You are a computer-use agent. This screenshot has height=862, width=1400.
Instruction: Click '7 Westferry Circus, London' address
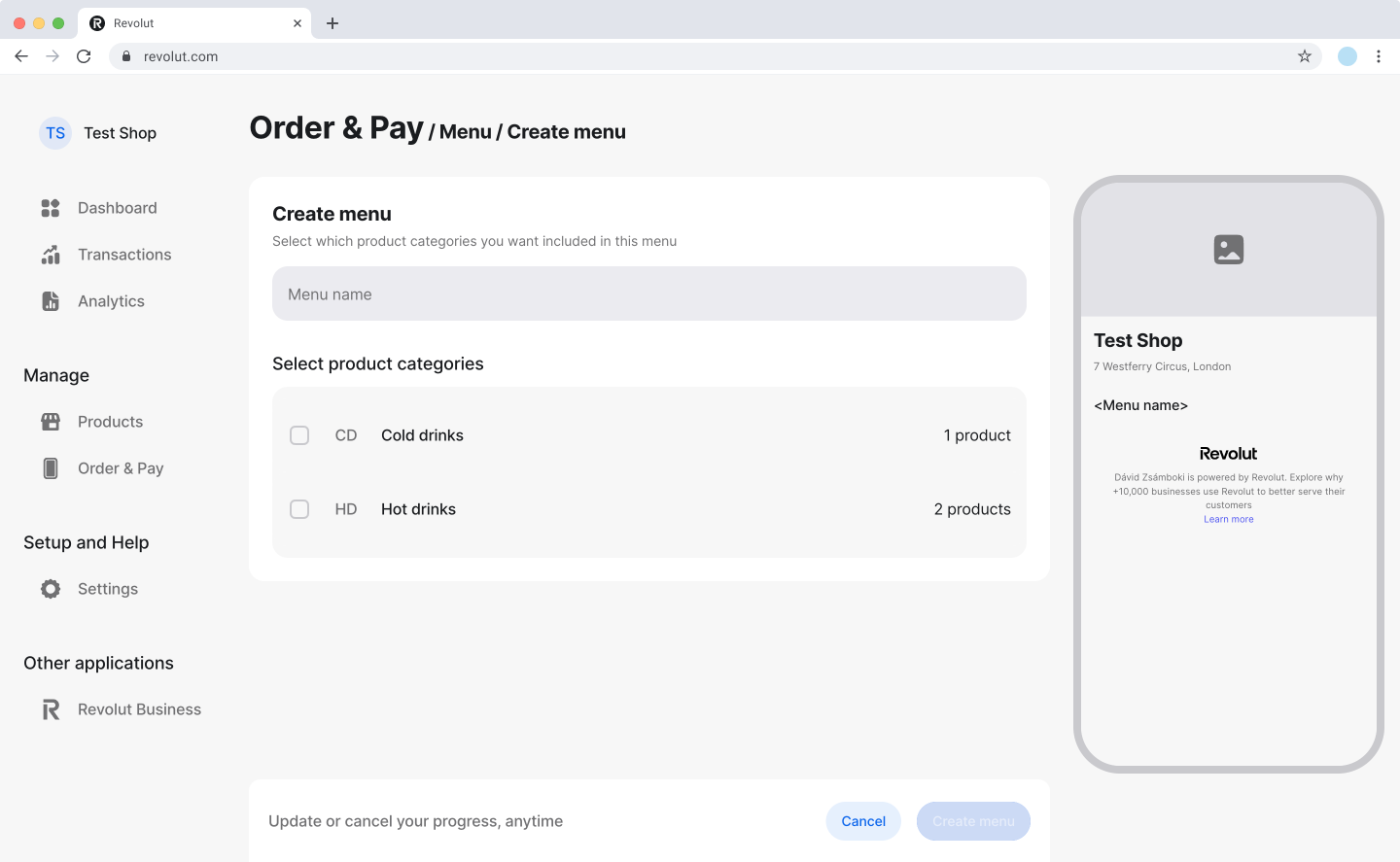[x=1162, y=366]
